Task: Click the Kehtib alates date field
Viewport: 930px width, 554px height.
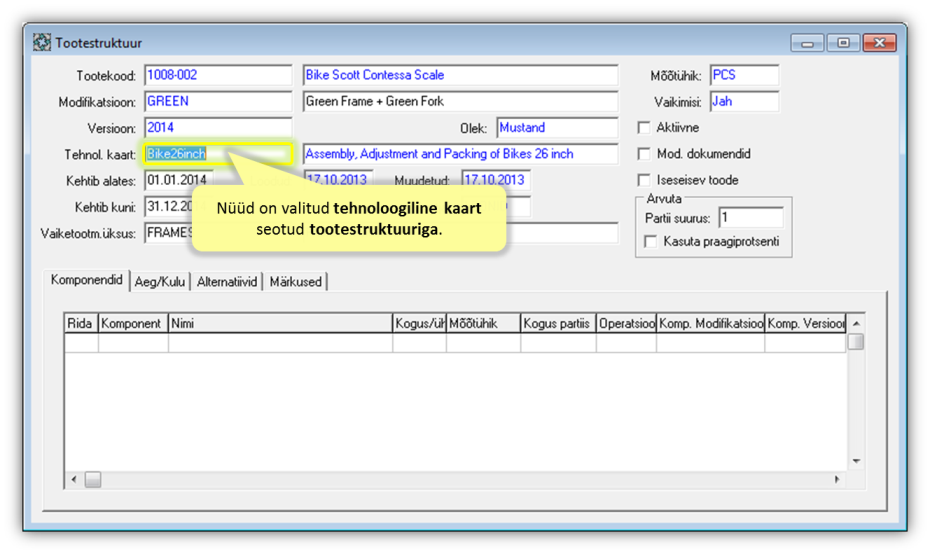Action: [x=179, y=180]
